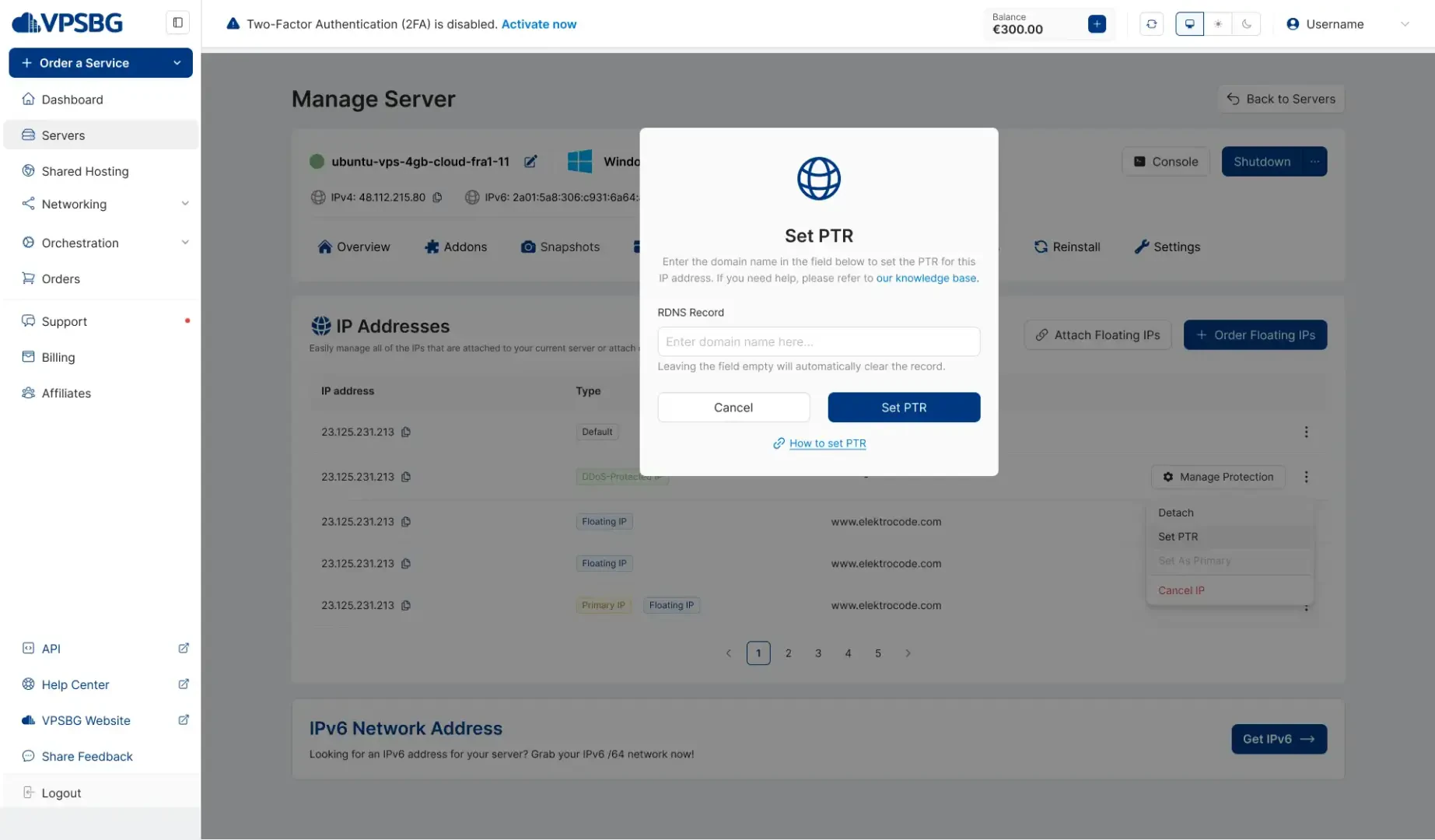Switch to light theme mode
The width and height of the screenshot is (1435, 840).
coord(1218,24)
